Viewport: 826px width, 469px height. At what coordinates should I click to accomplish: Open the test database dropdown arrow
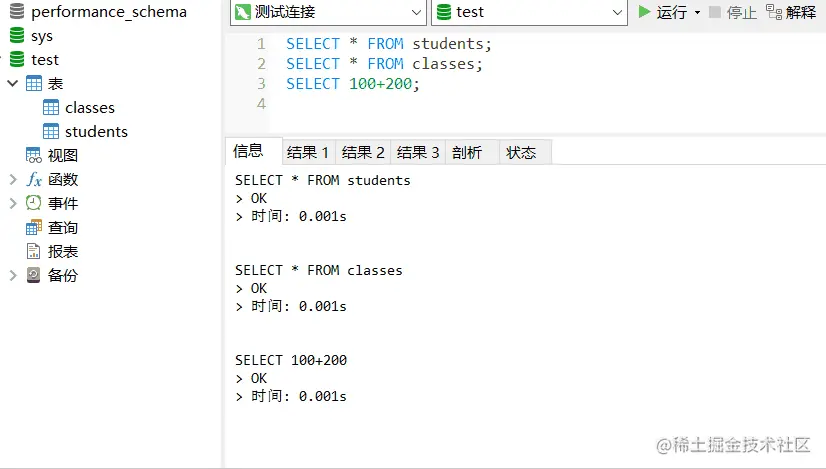pyautogui.click(x=617, y=12)
